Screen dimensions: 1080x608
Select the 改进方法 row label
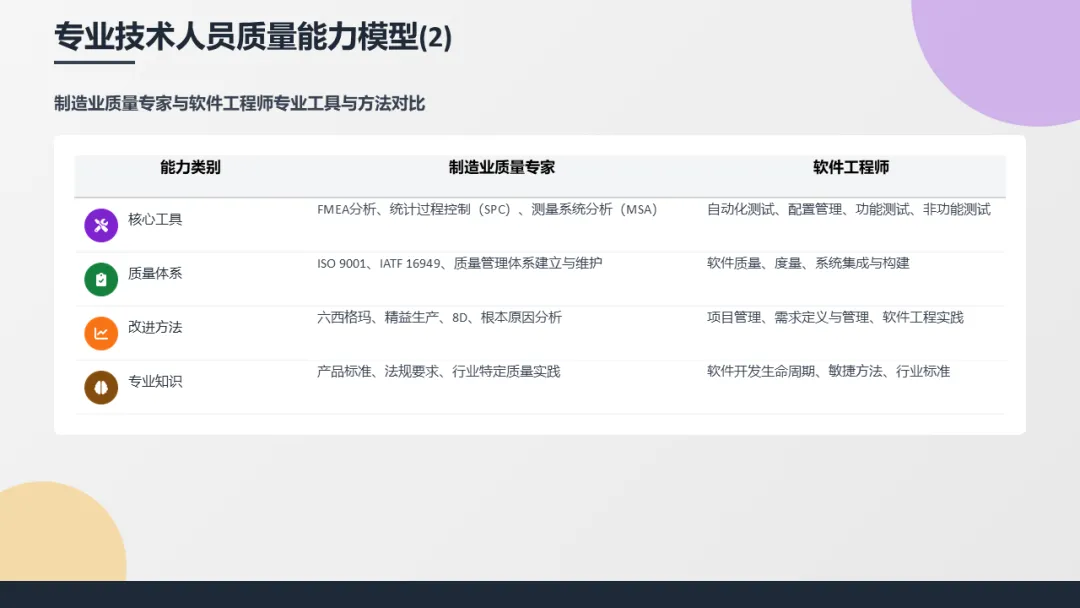pyautogui.click(x=155, y=327)
